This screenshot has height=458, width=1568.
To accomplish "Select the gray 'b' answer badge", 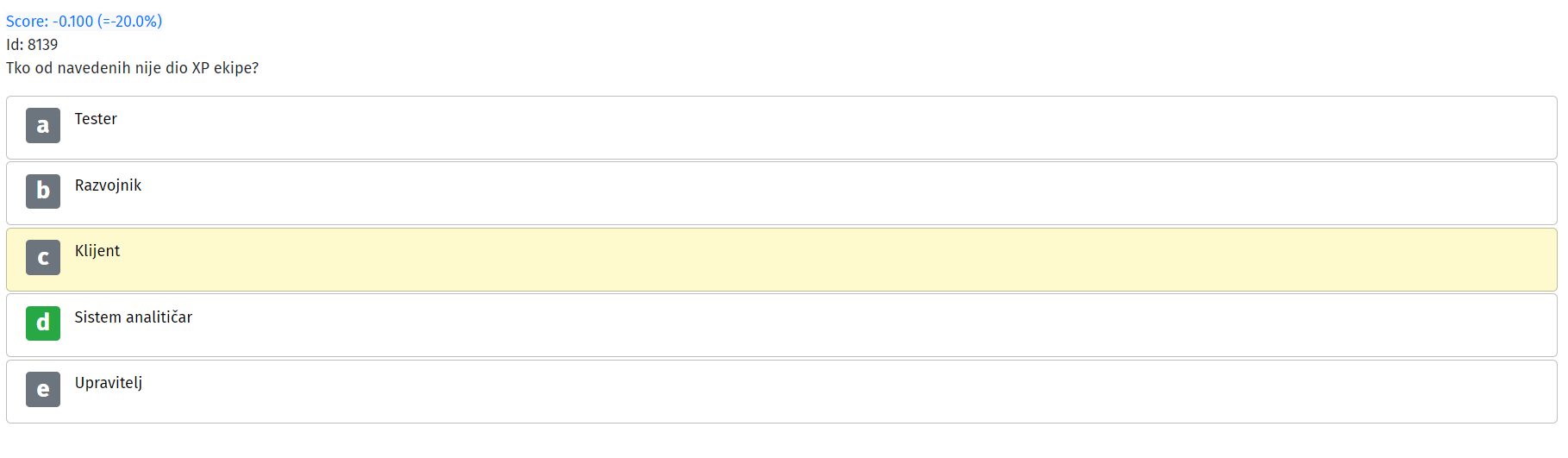I will click(43, 191).
